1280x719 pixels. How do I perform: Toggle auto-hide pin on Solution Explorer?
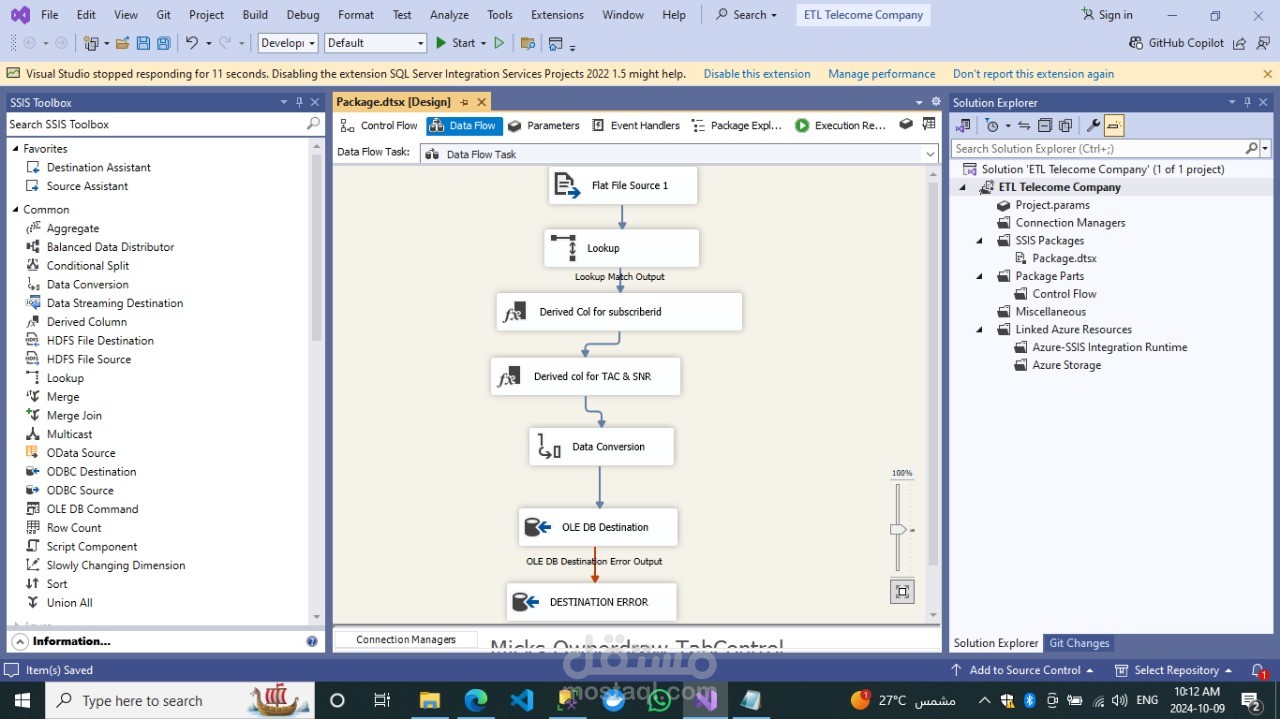point(1248,102)
